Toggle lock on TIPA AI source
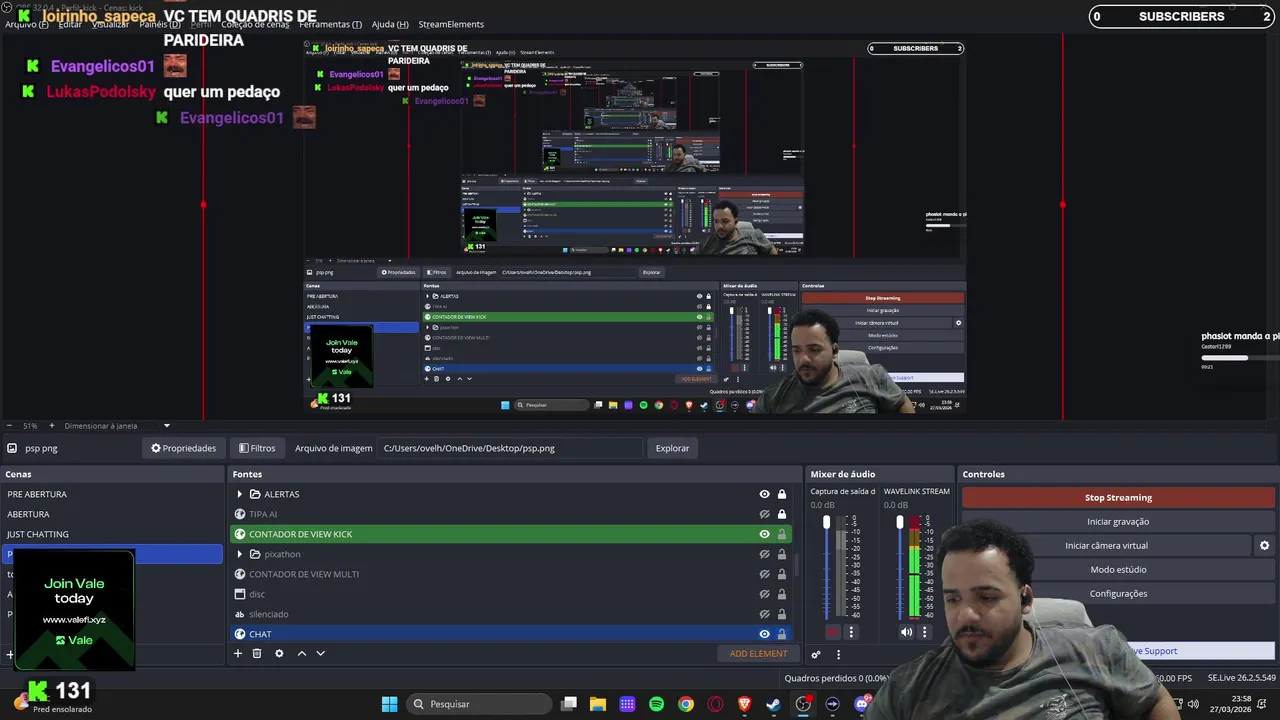 [782, 514]
